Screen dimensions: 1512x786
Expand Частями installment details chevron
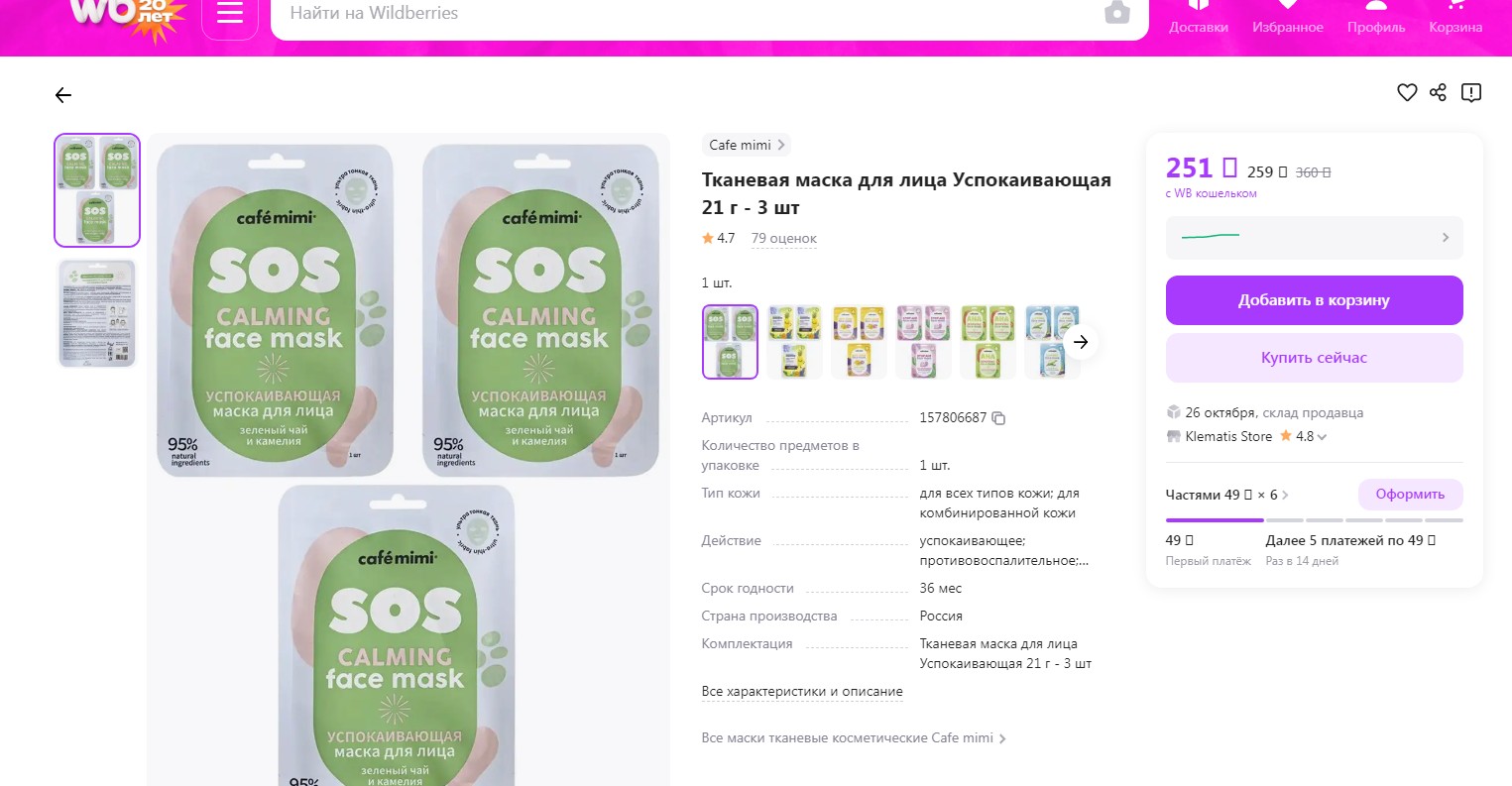coord(1286,495)
